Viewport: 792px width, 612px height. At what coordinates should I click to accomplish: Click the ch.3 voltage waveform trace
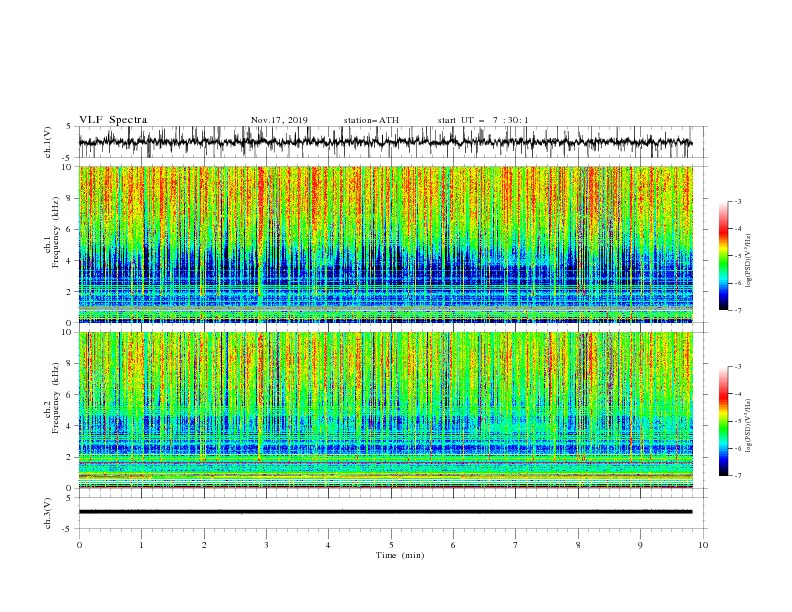click(x=385, y=512)
